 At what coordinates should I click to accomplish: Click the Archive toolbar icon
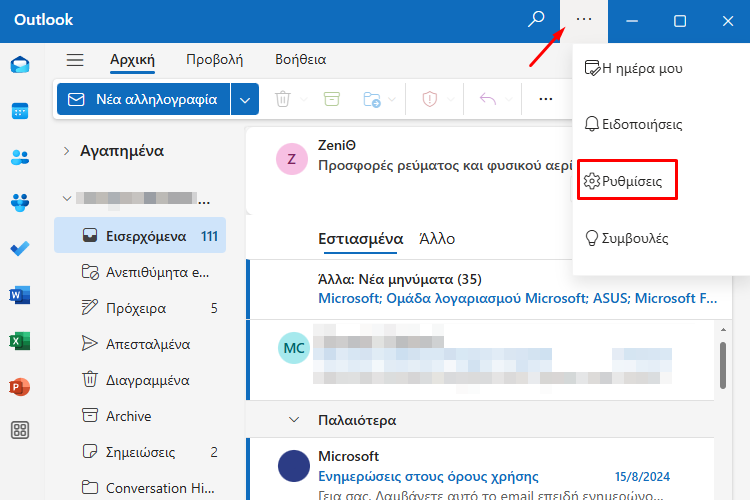click(331, 99)
